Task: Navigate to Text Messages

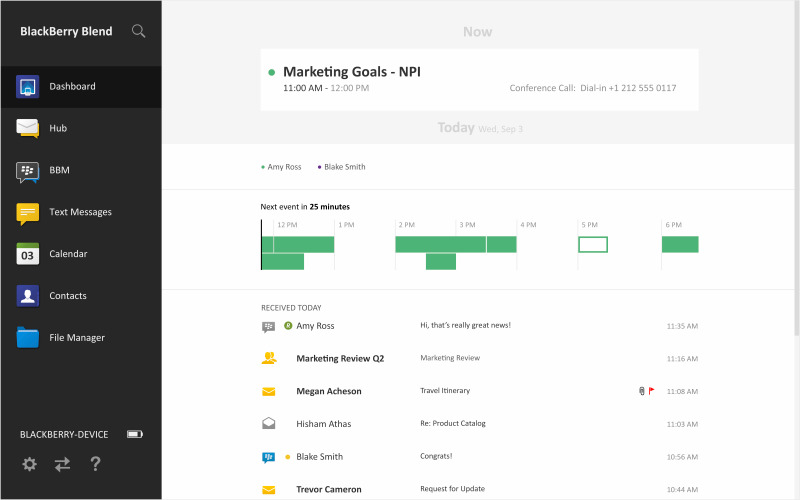Action: point(81,212)
